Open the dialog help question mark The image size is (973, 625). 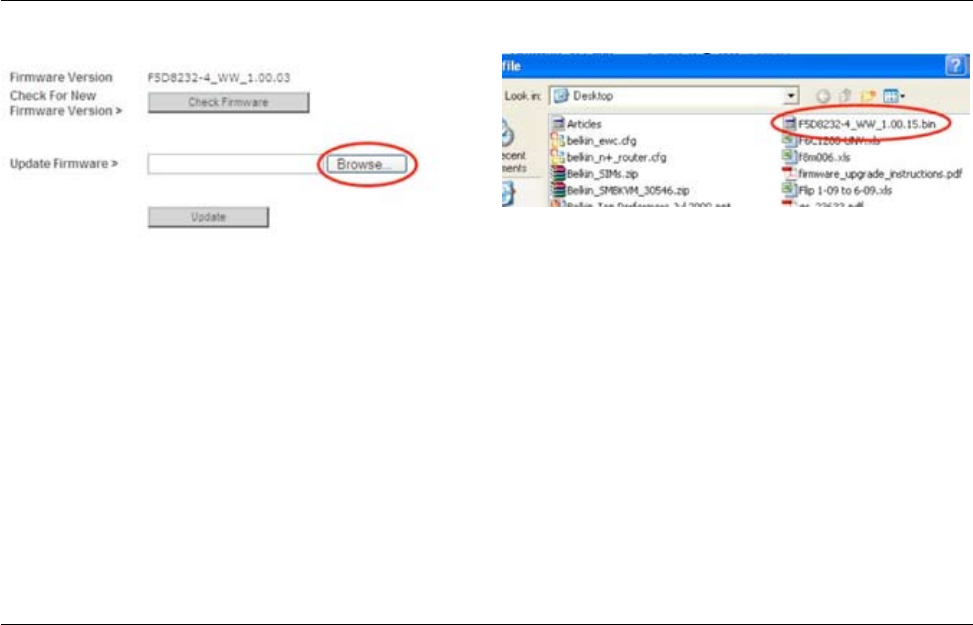pos(955,65)
